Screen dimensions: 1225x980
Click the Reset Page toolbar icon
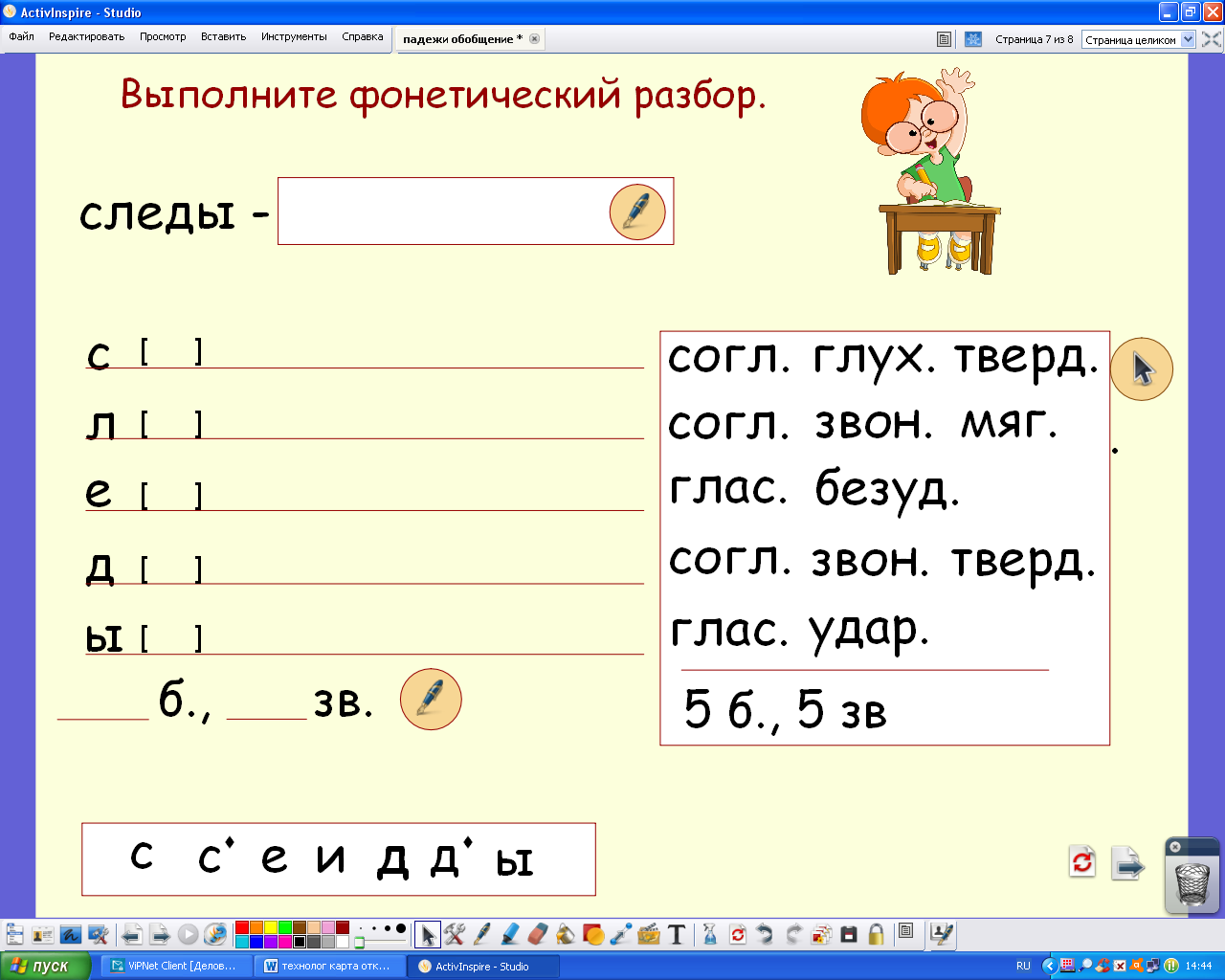click(x=738, y=934)
